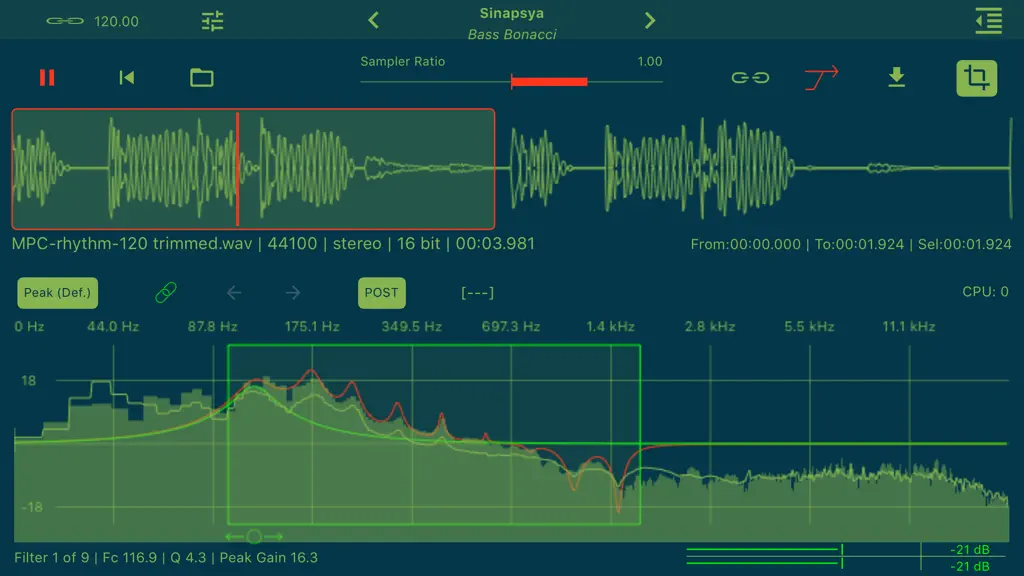This screenshot has width=1024, height=576.
Task: Download the sample with the download icon
Action: pos(897,77)
